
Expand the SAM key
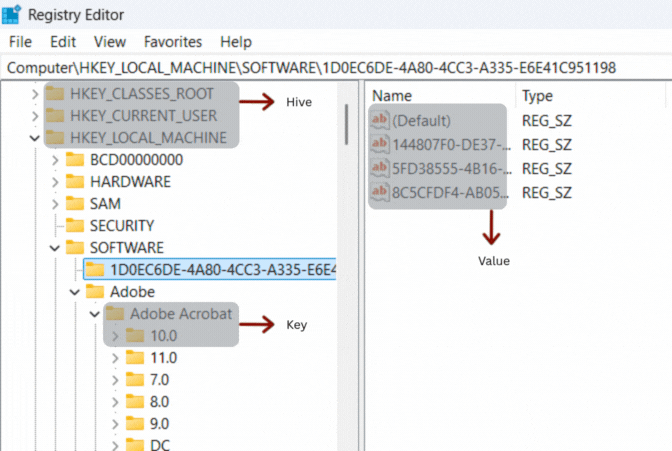coord(55,204)
